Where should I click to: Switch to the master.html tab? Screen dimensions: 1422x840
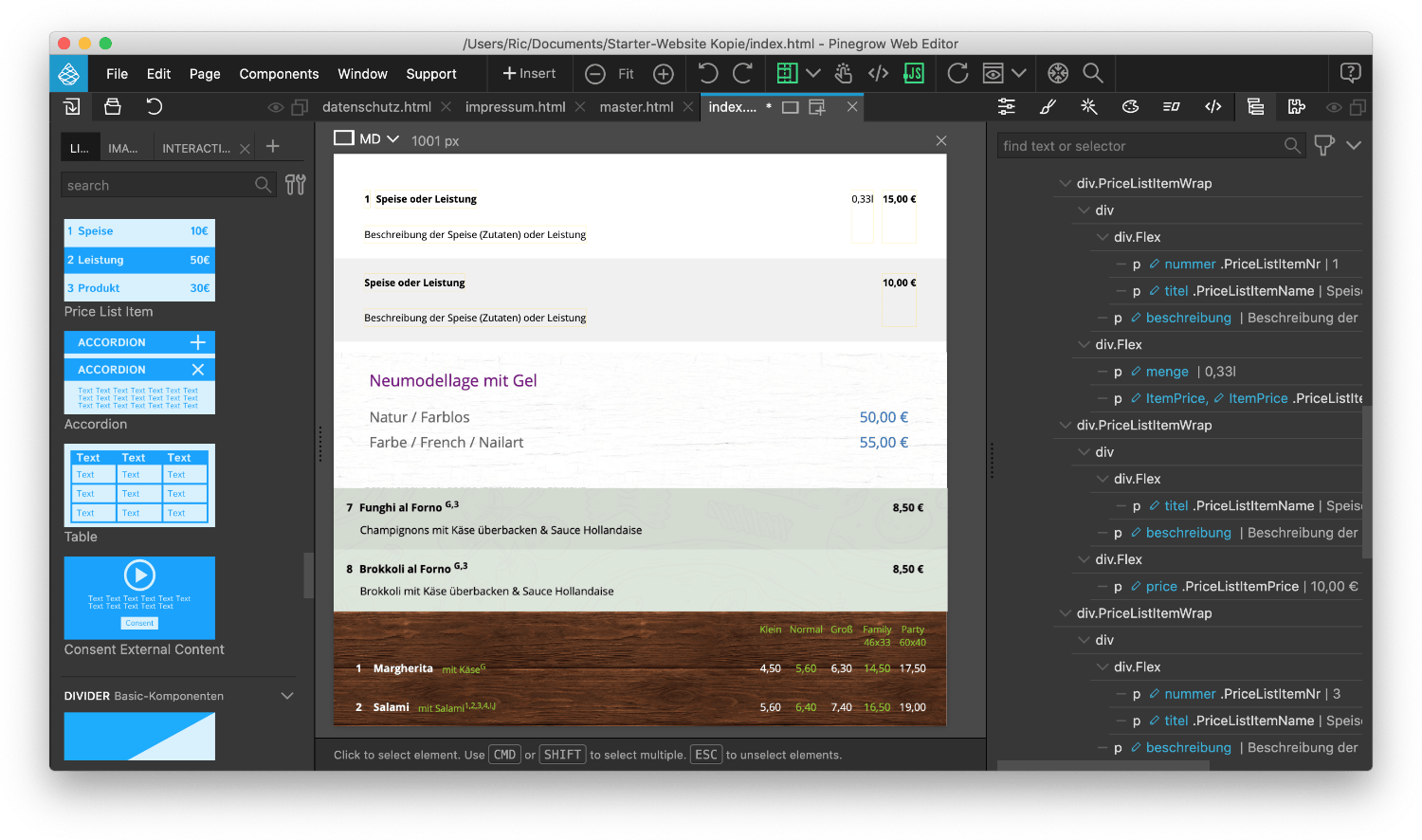636,107
